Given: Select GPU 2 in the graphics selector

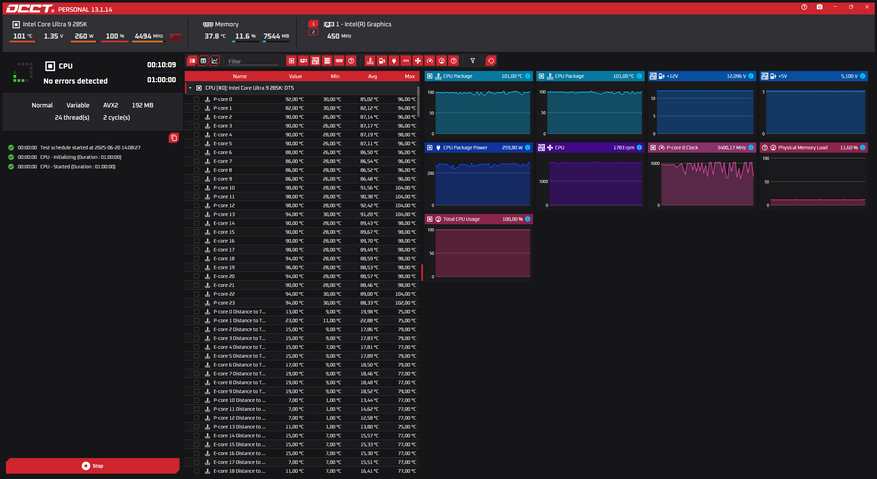Looking at the screenshot, I should coord(313,32).
